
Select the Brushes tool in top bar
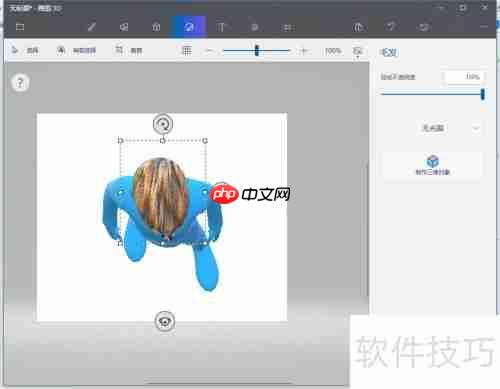pos(92,27)
